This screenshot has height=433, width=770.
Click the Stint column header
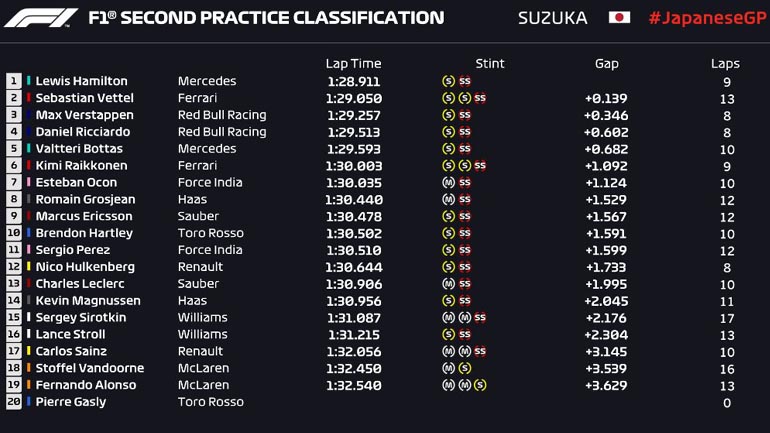pyautogui.click(x=490, y=63)
